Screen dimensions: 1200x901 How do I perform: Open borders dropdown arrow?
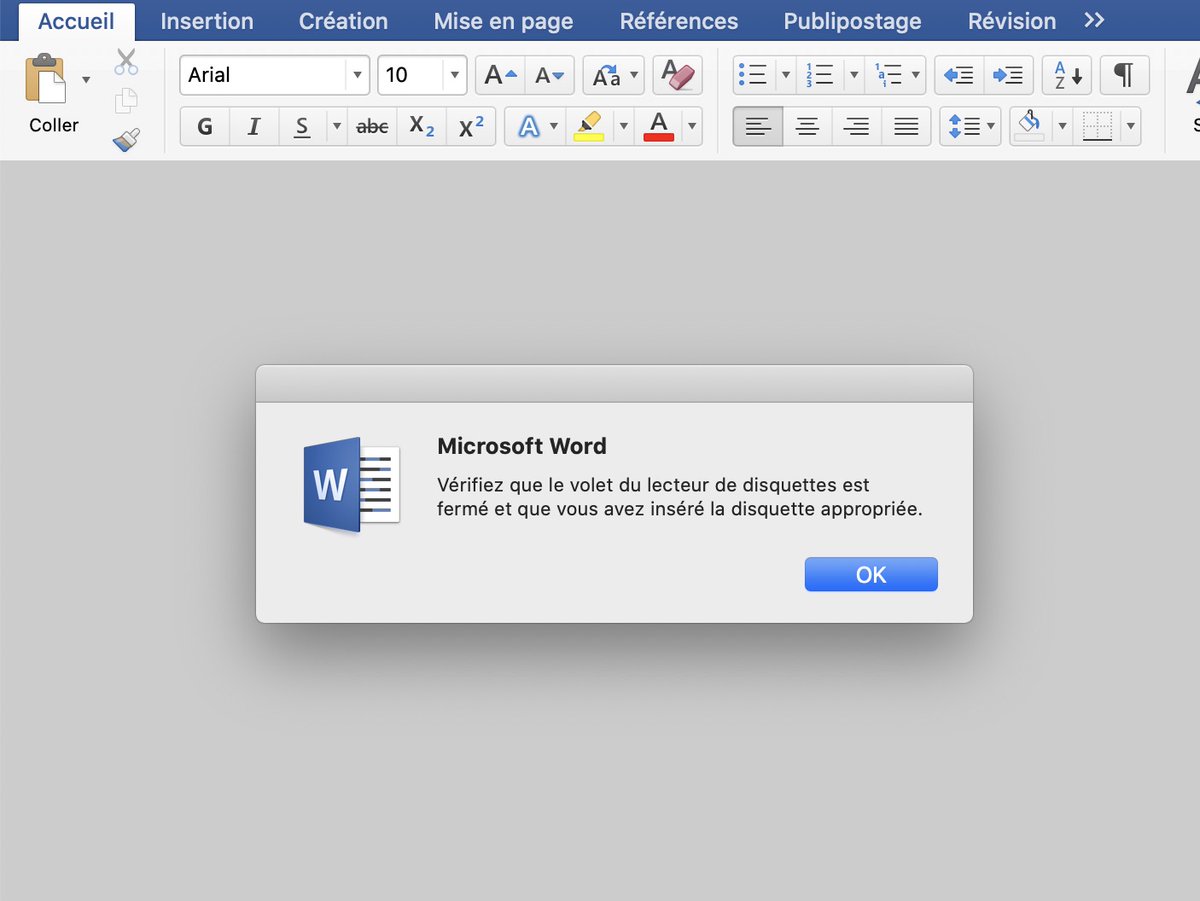[x=1131, y=127]
